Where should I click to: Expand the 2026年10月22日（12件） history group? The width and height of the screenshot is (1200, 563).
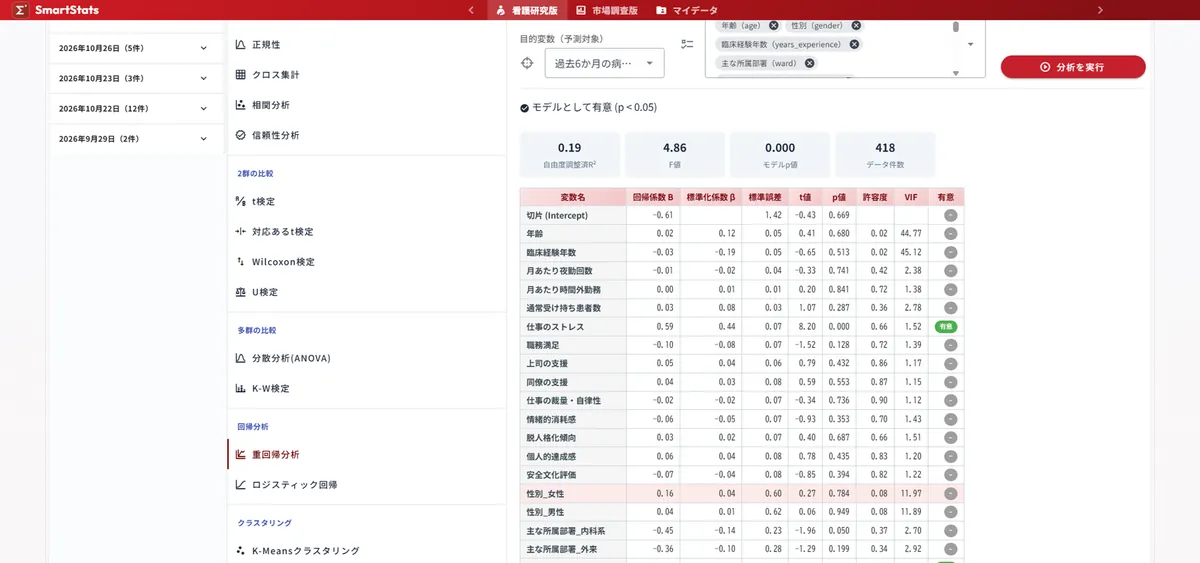[134, 108]
